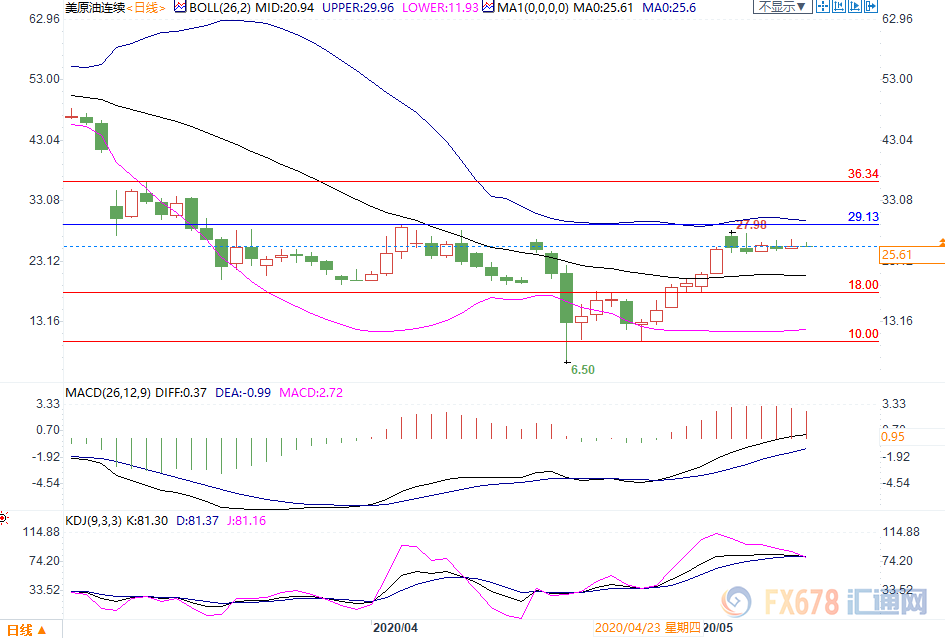
Task: Click the MA1 indicator chart icon
Action: pyautogui.click(x=486, y=7)
